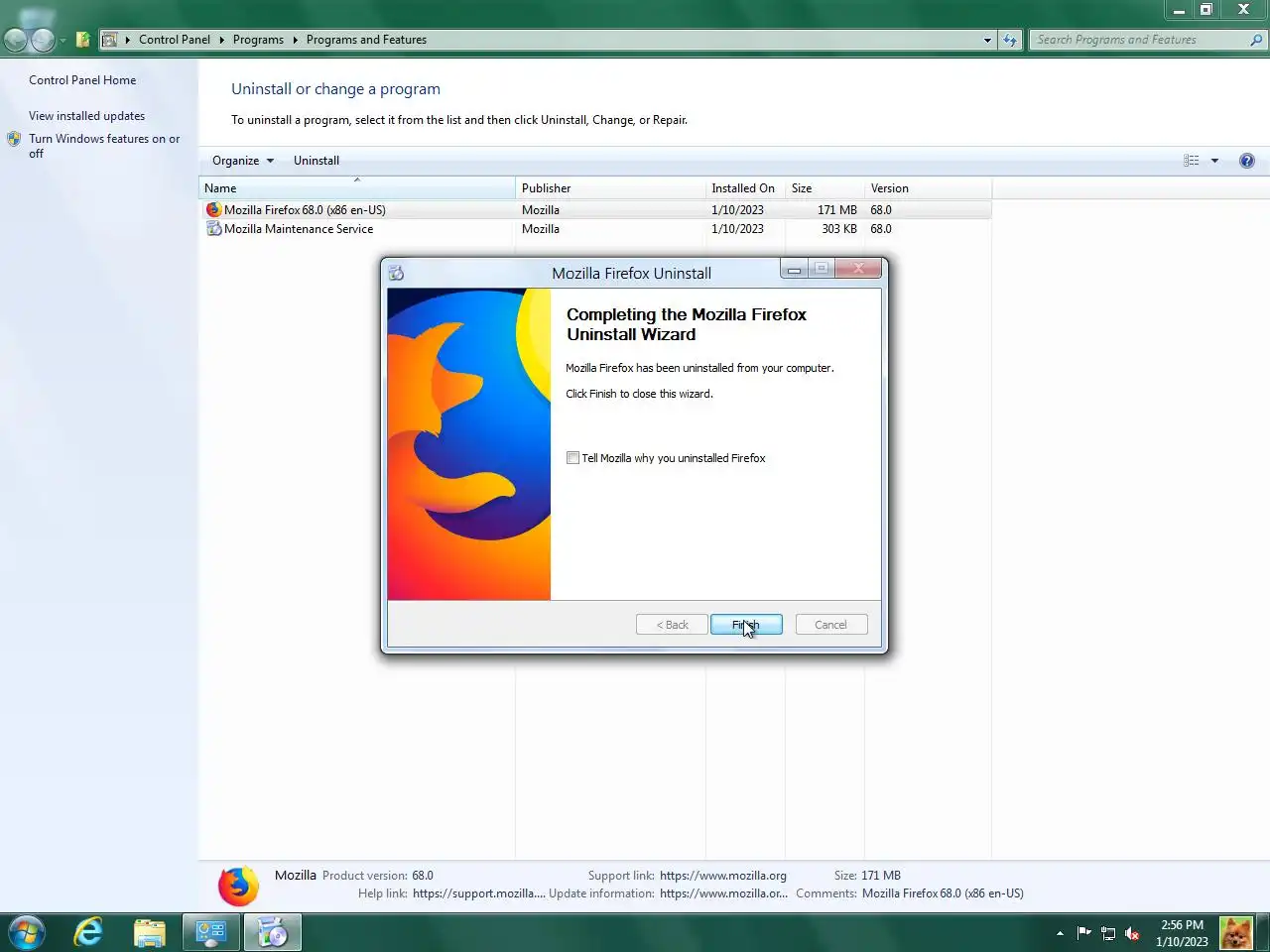This screenshot has width=1270, height=952.
Task: Show hidden tray icons arrow
Action: [1060, 933]
